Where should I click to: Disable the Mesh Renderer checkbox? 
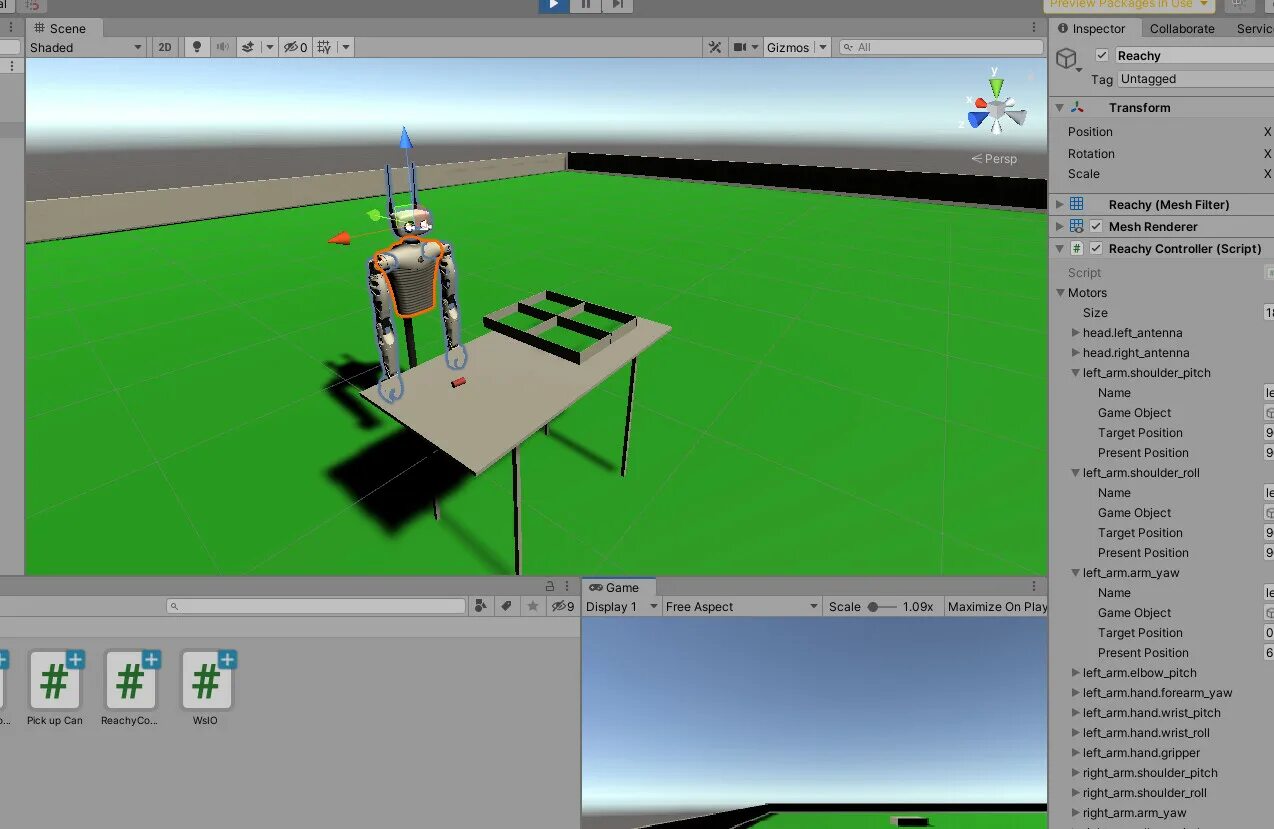pos(1096,226)
